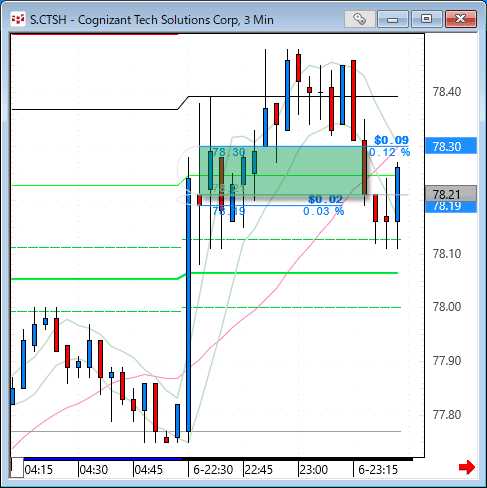Click the 78.10 price scale label
Screen dimensions: 487x488
447,254
